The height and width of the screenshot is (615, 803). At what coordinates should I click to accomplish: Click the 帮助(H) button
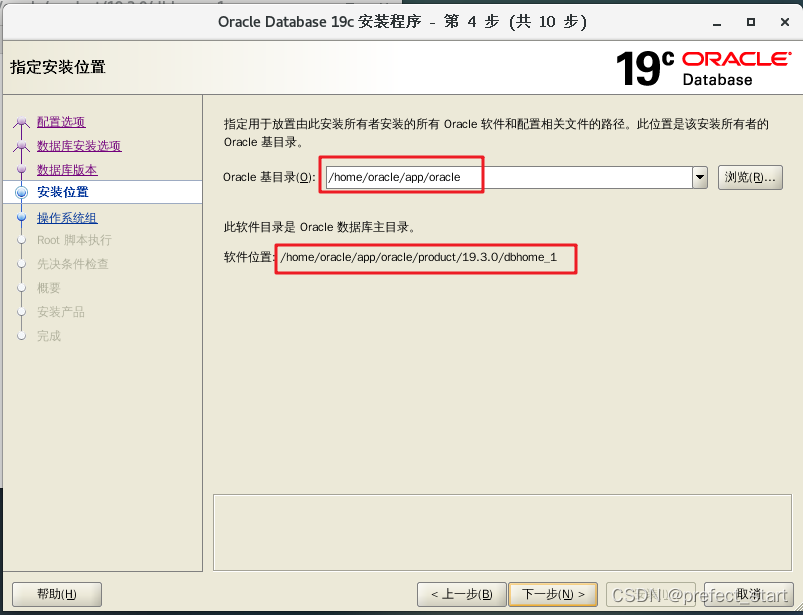point(57,594)
